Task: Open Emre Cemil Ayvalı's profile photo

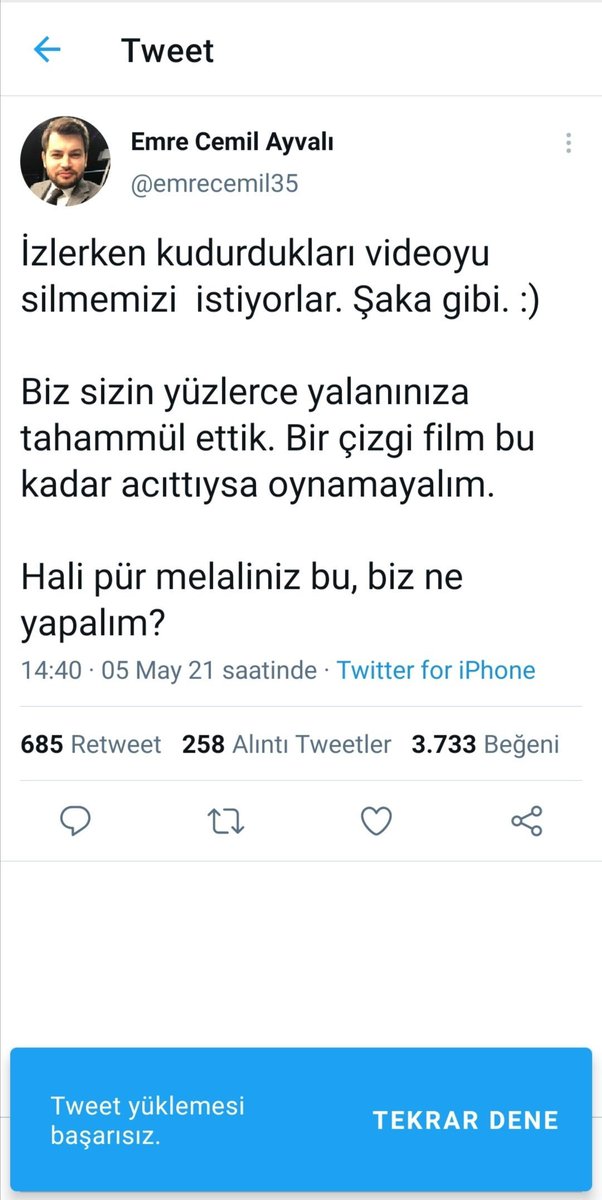Action: coord(65,161)
